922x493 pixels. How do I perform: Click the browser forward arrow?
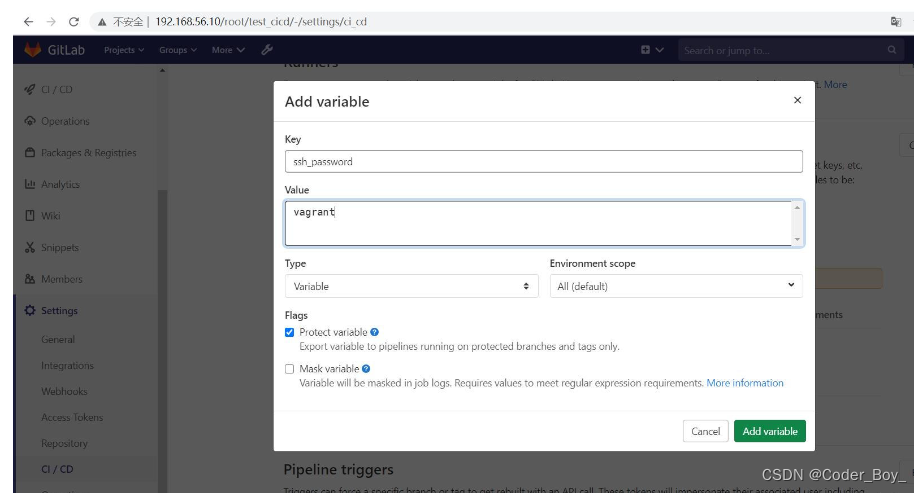(x=51, y=22)
